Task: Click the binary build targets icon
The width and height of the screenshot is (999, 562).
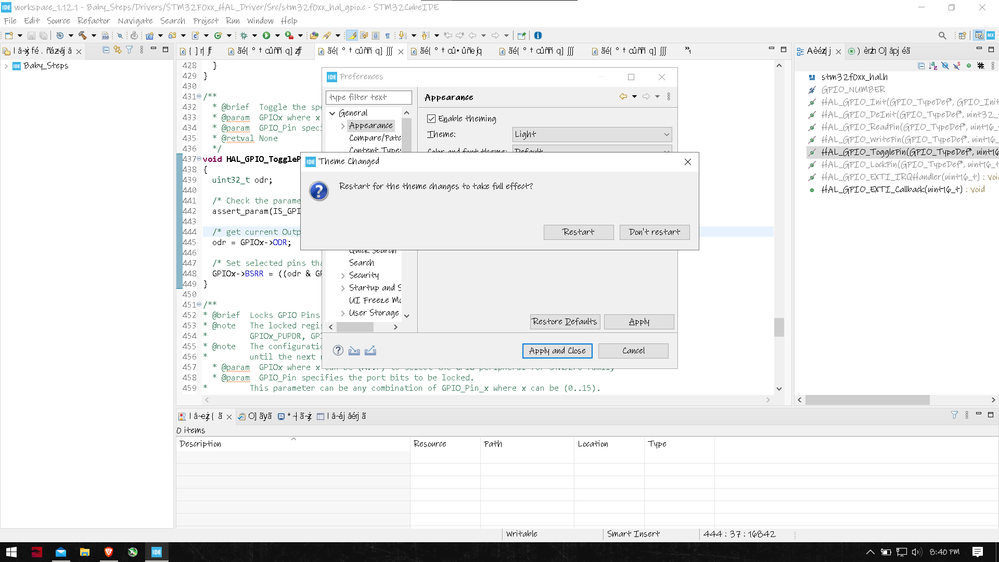Action: coord(105,36)
